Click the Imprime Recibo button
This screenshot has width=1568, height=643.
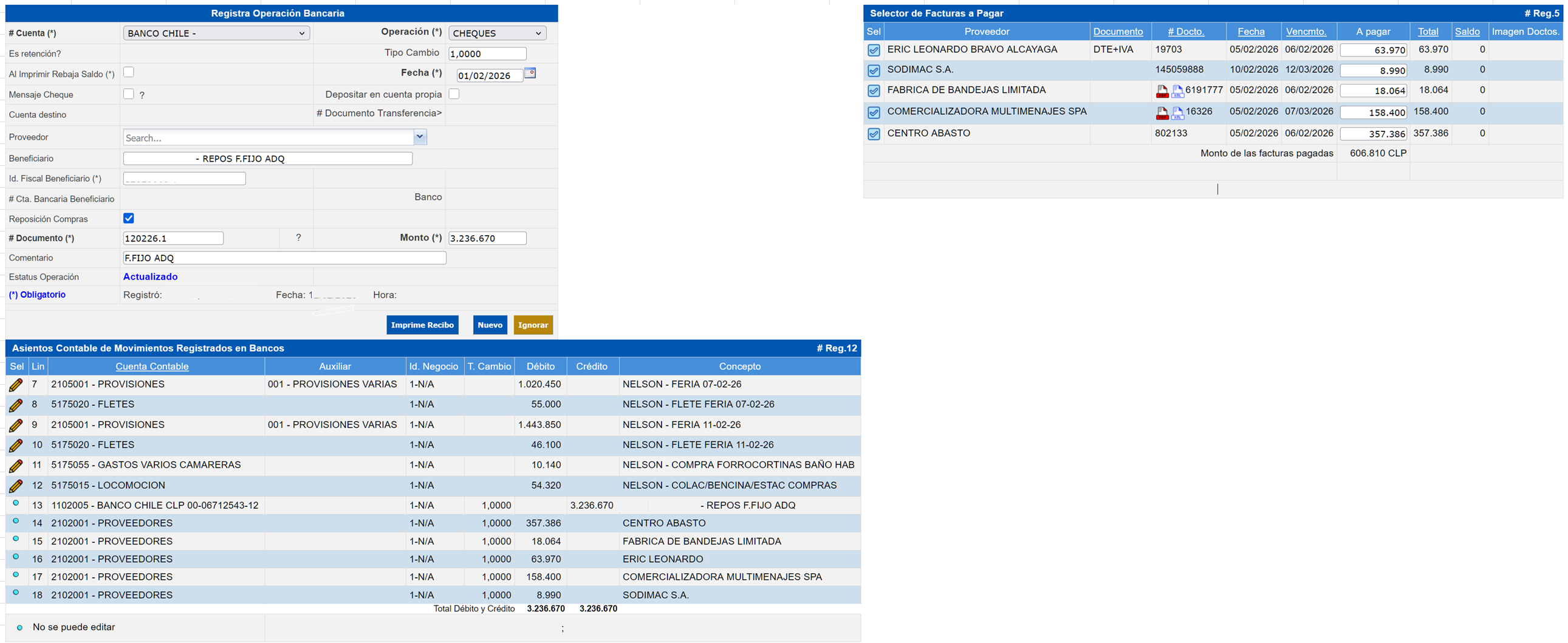click(x=422, y=325)
